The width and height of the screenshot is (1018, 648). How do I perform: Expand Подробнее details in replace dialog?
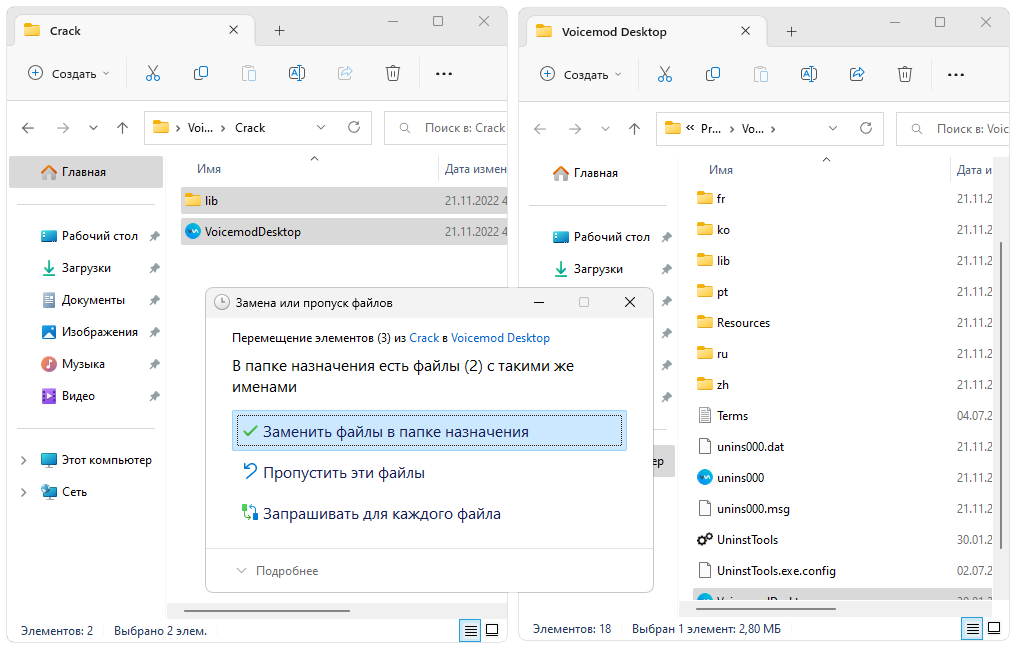(x=277, y=571)
